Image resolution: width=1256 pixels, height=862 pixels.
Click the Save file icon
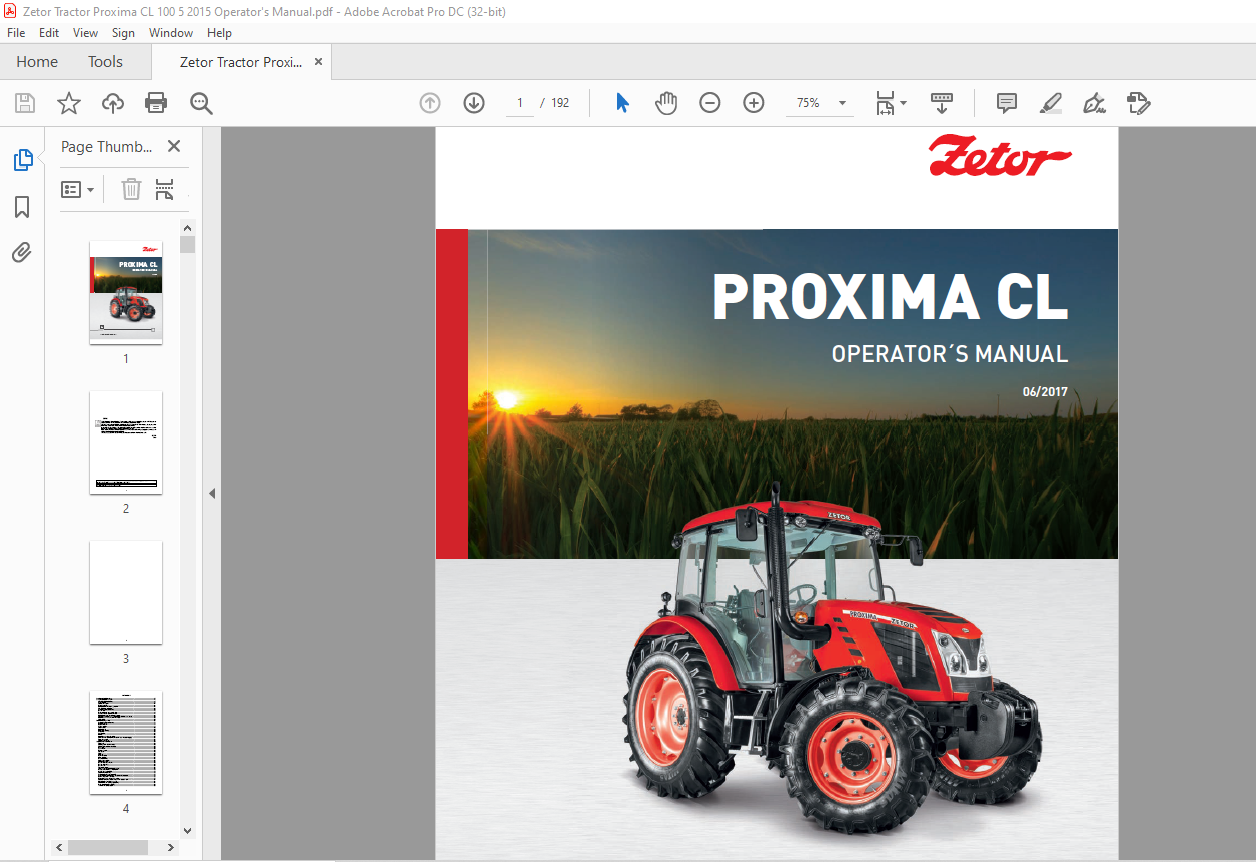(x=25, y=103)
